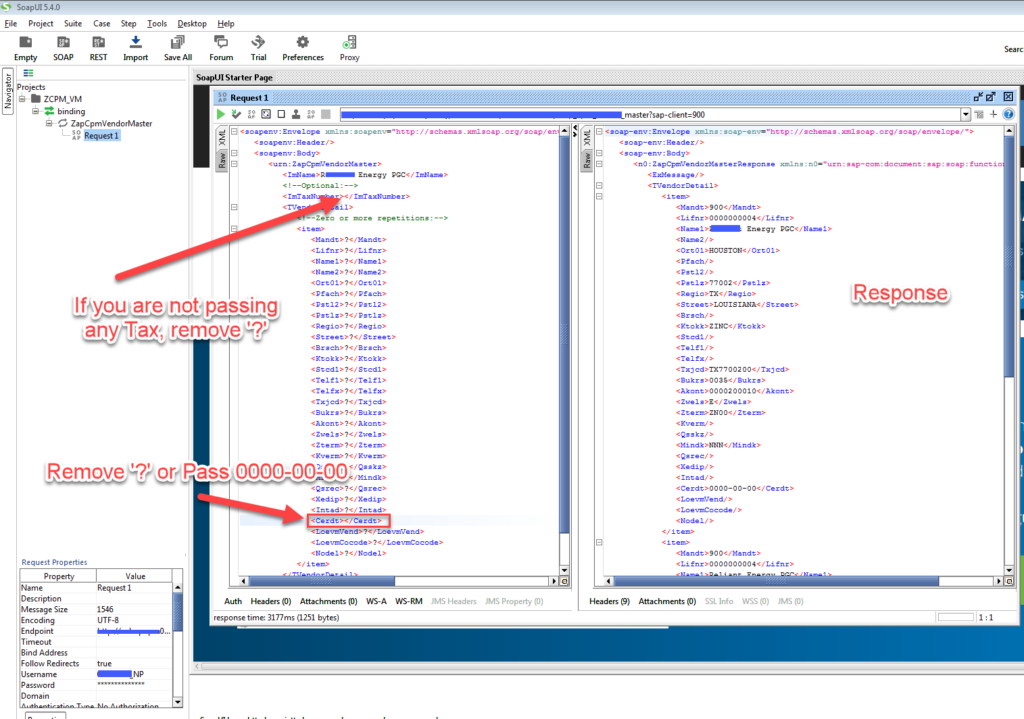Switch to request XML side tab
Viewport: 1024px width, 719px height.
tap(222, 138)
